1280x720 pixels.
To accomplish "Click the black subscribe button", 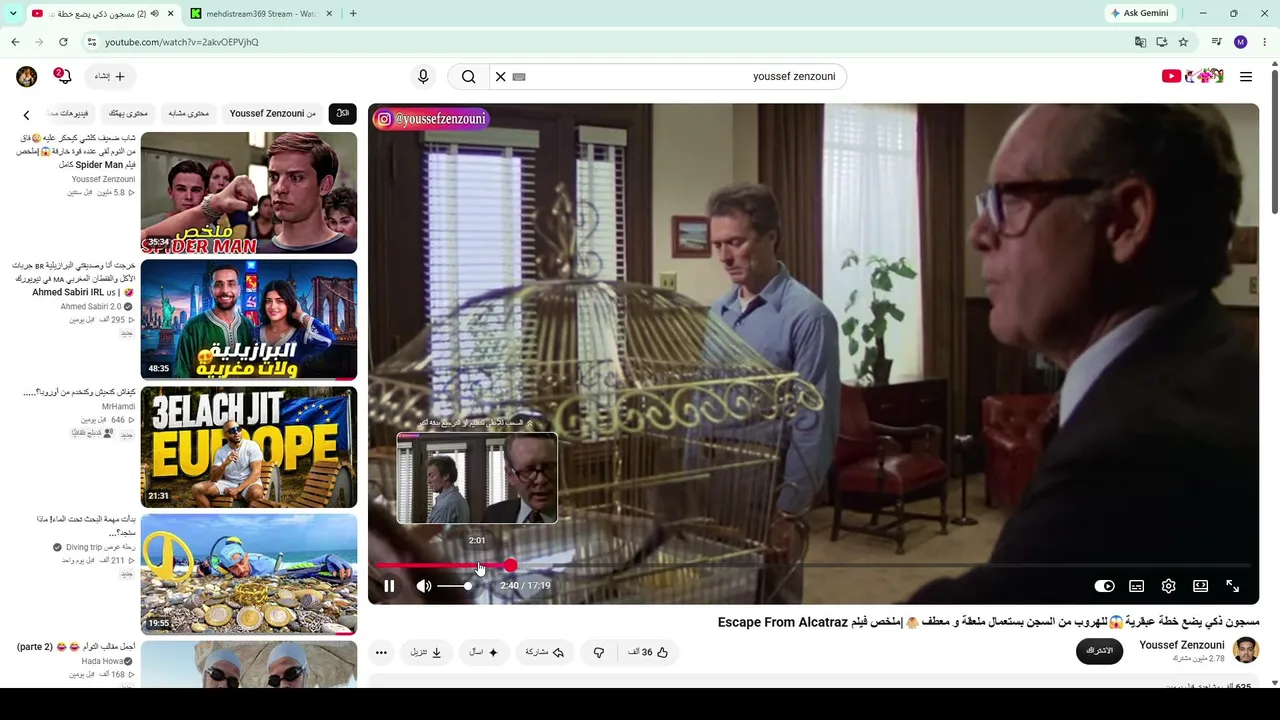I will pyautogui.click(x=1100, y=651).
